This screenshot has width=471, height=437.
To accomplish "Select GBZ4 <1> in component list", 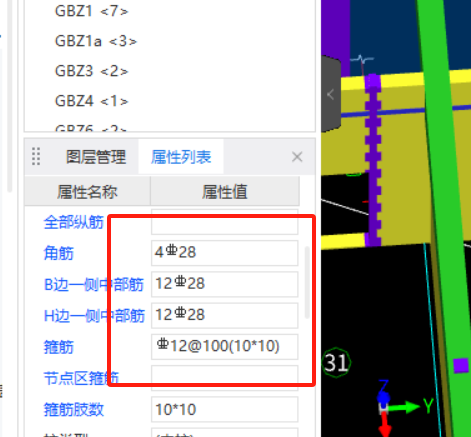I will click(x=91, y=101).
